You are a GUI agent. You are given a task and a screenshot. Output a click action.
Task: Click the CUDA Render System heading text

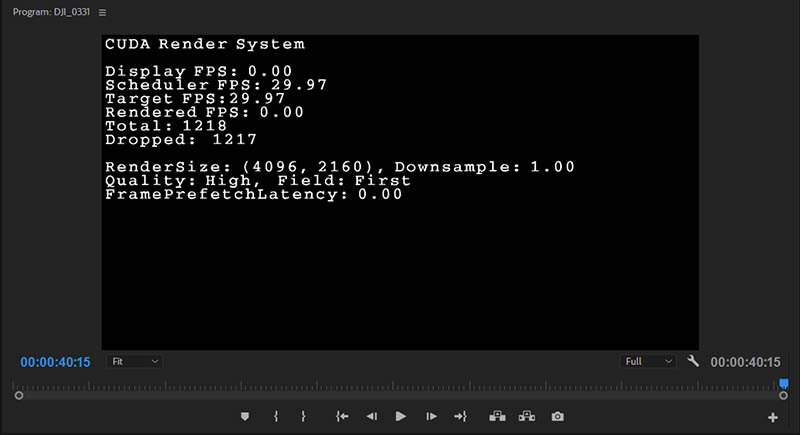pos(205,44)
